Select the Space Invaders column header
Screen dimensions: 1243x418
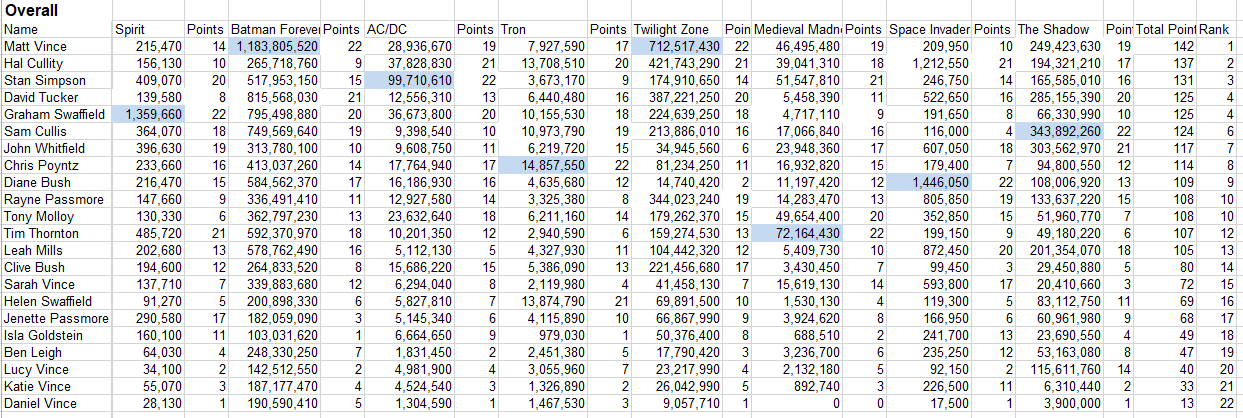tap(929, 30)
